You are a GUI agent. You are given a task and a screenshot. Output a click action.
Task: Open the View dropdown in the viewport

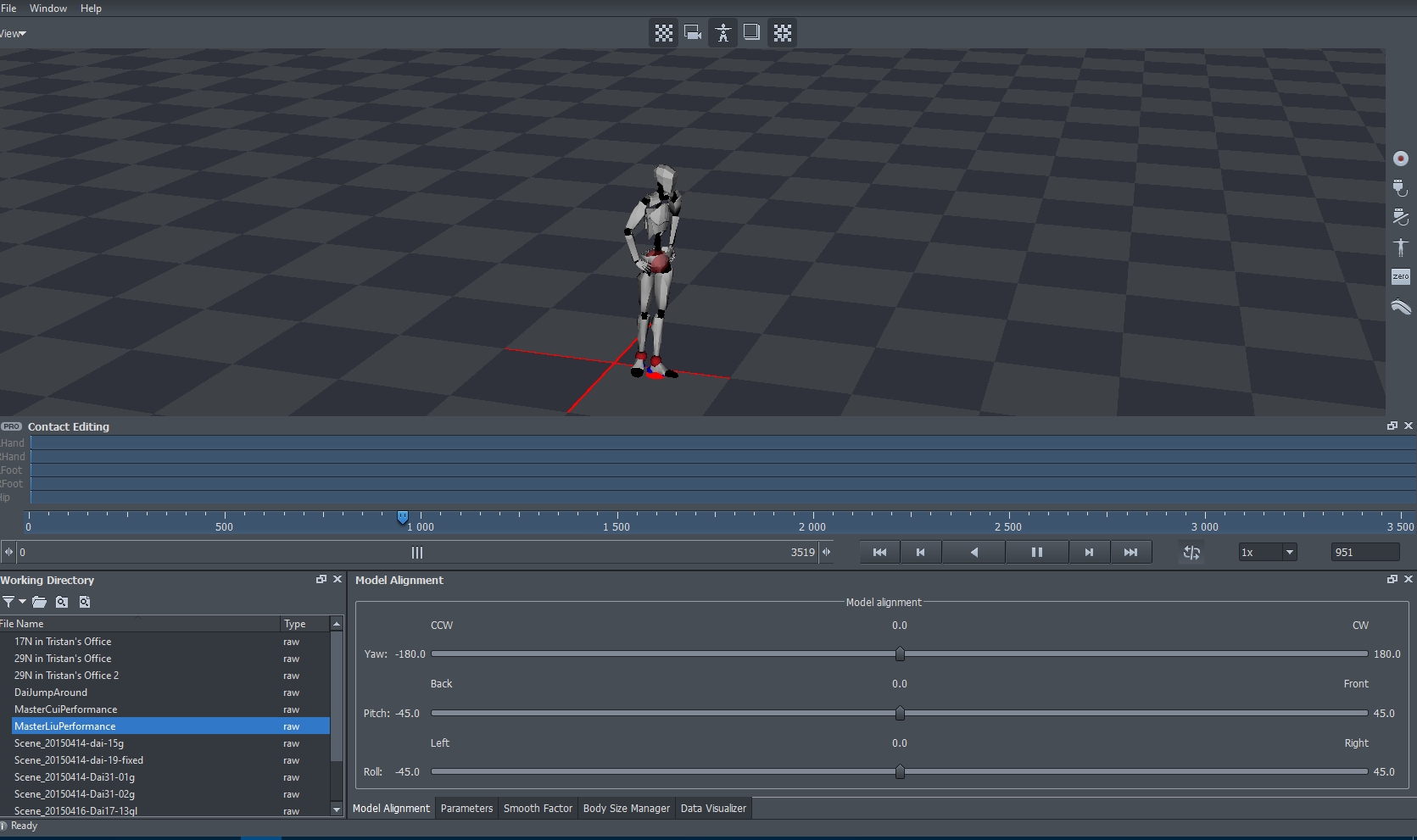(x=13, y=34)
